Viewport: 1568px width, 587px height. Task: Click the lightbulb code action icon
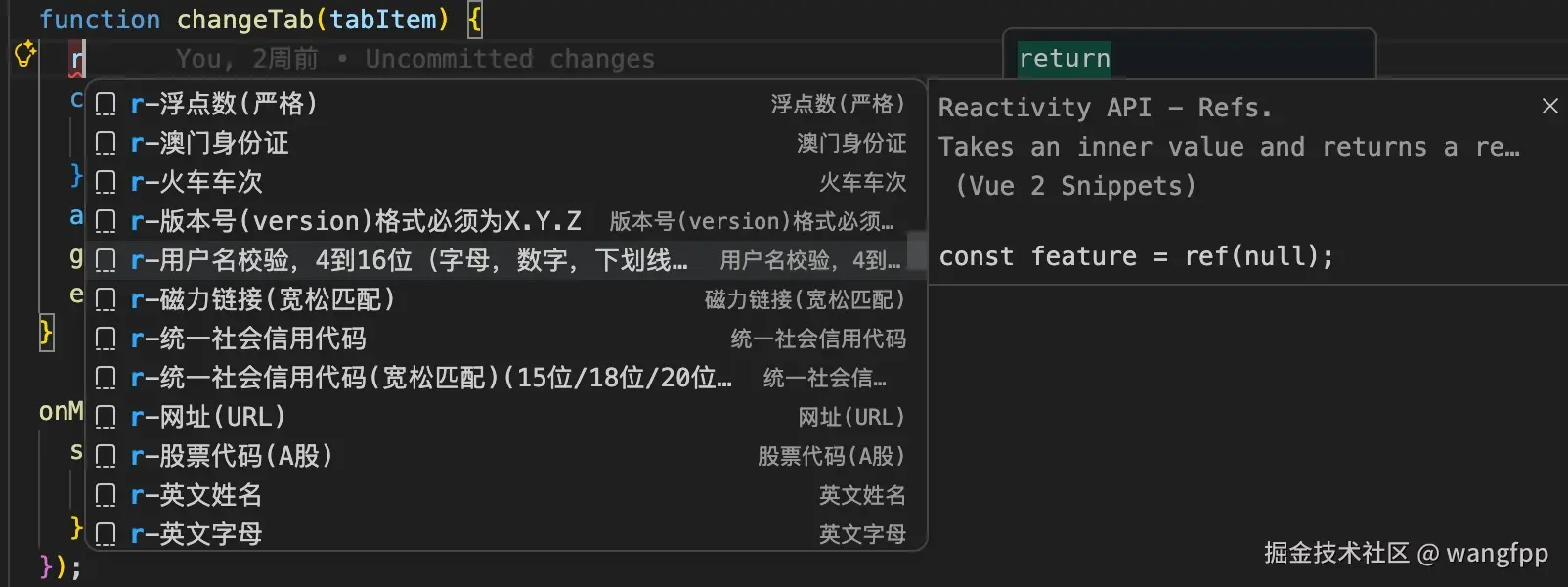point(25,54)
